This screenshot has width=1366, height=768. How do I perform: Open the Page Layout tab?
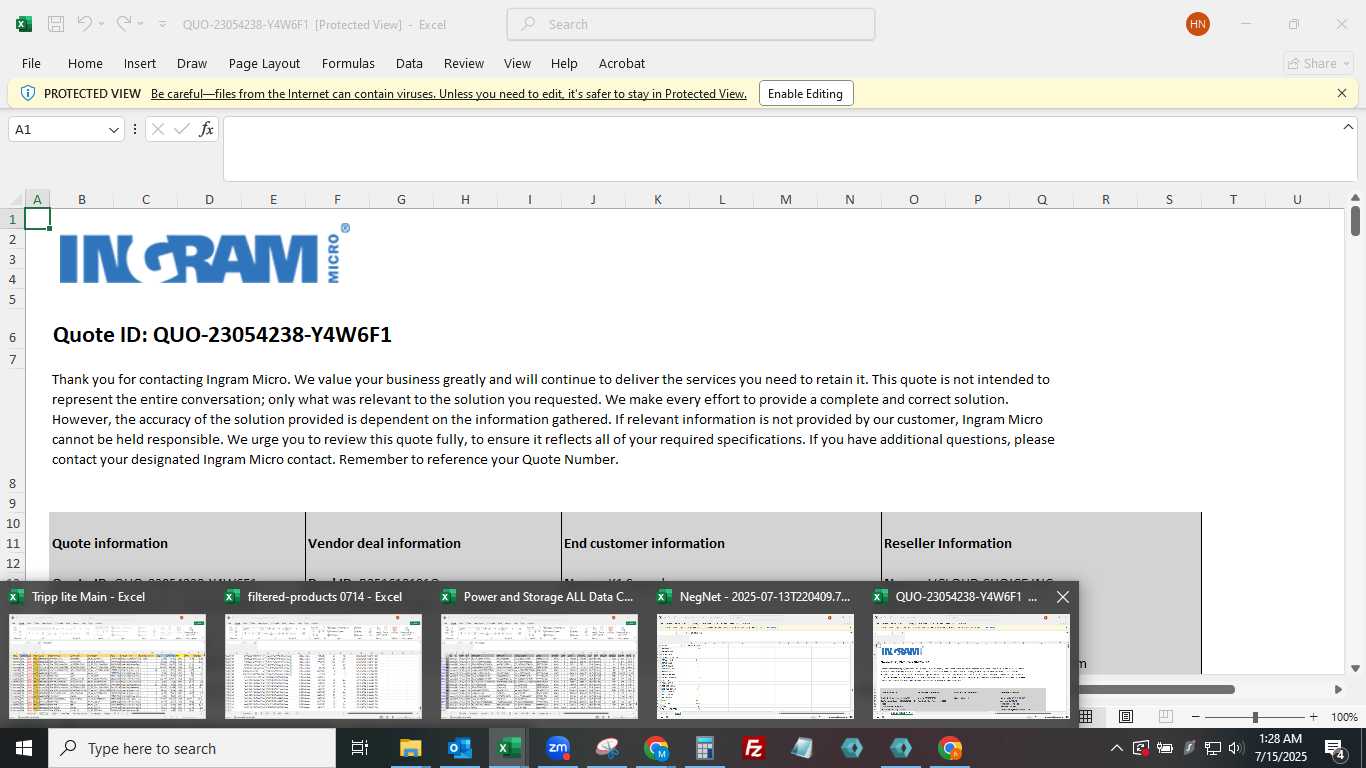click(264, 63)
